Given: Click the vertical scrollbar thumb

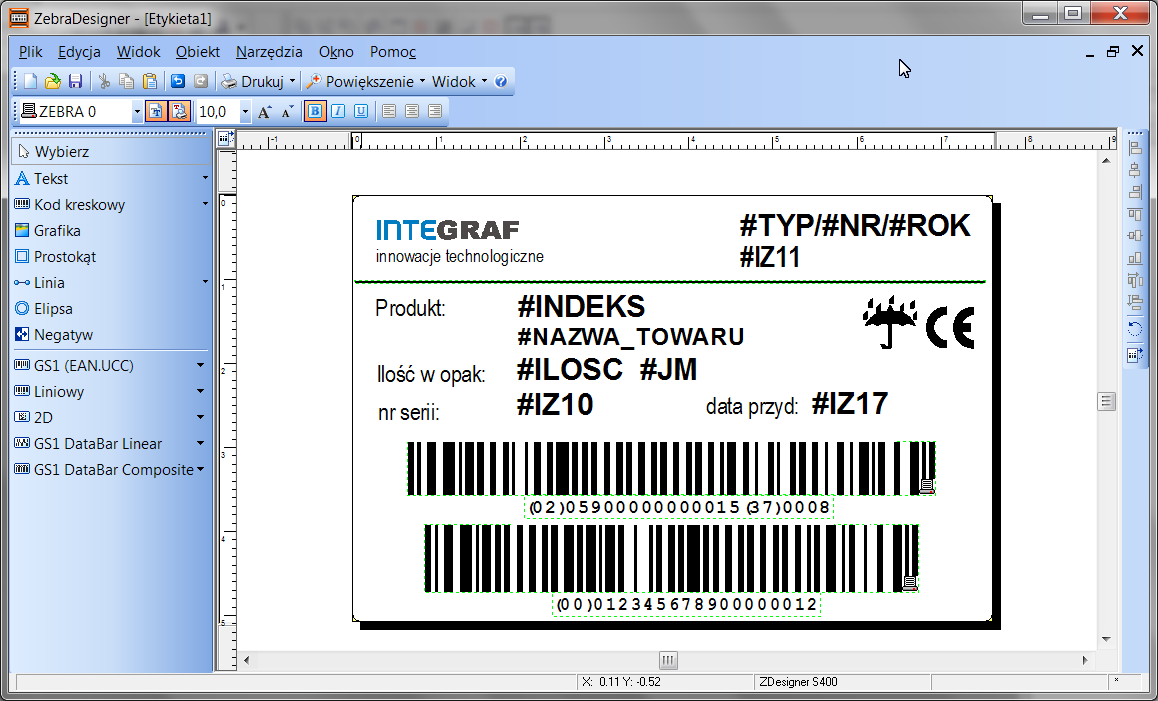Looking at the screenshot, I should [1106, 401].
